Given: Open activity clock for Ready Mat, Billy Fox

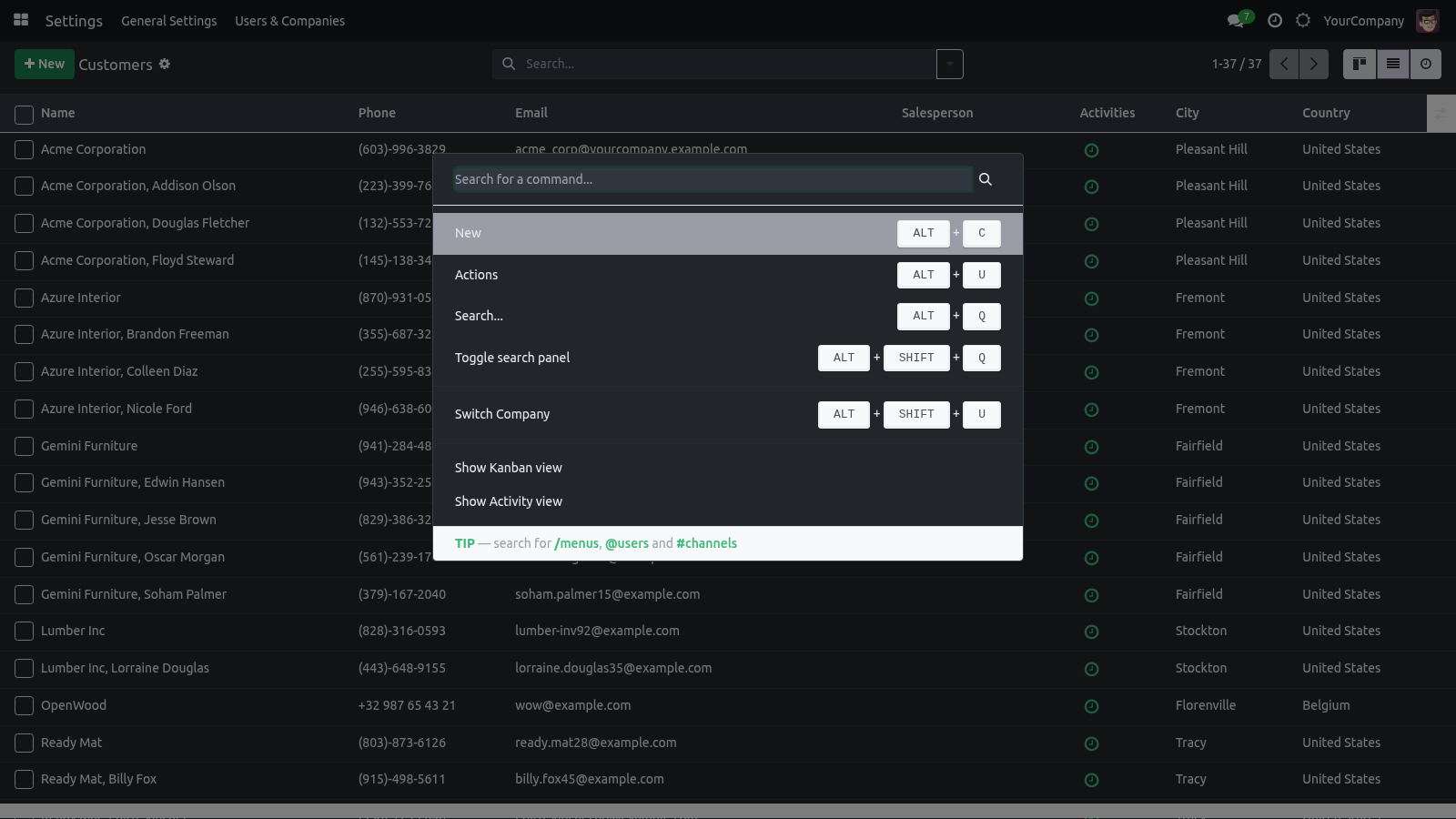Looking at the screenshot, I should click(x=1092, y=780).
